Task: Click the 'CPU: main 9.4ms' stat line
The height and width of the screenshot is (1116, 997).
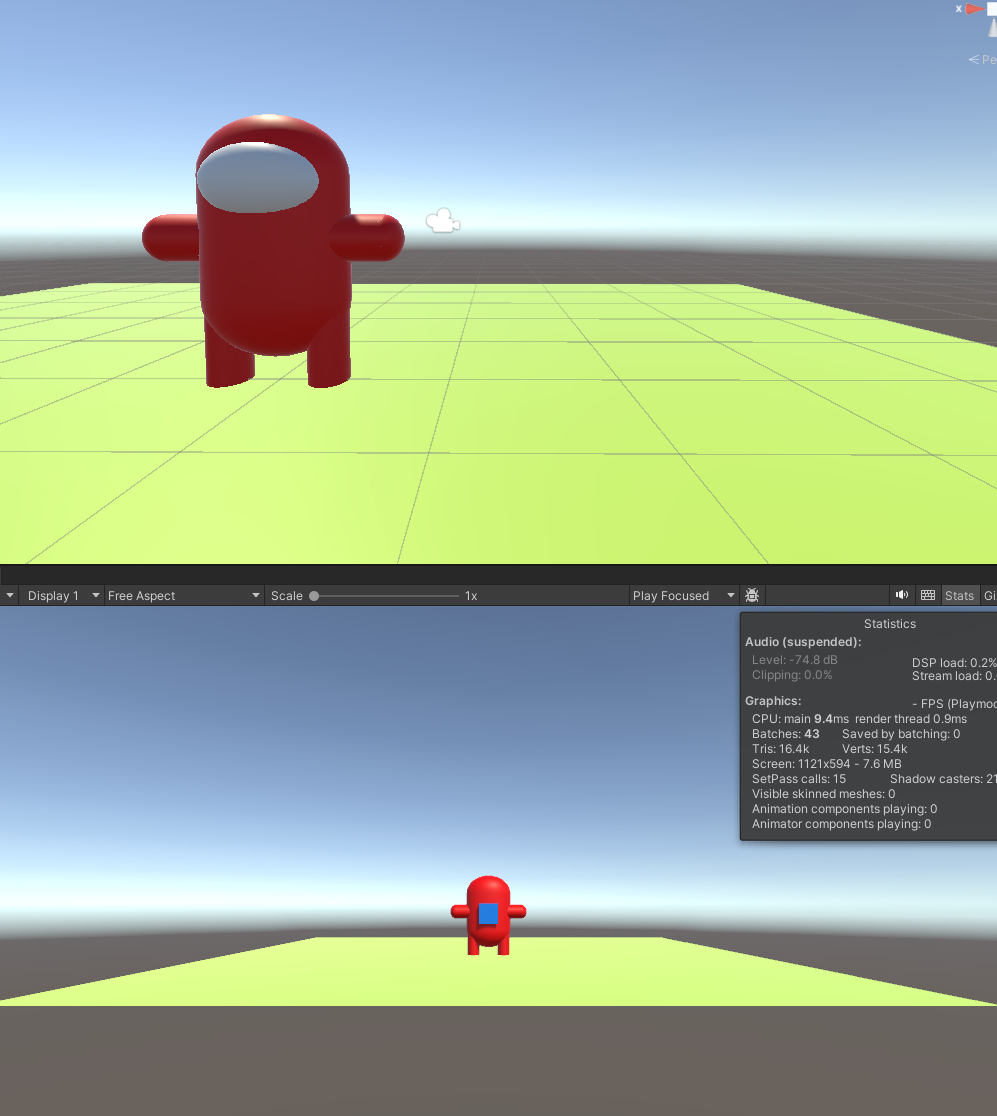Action: coord(800,719)
